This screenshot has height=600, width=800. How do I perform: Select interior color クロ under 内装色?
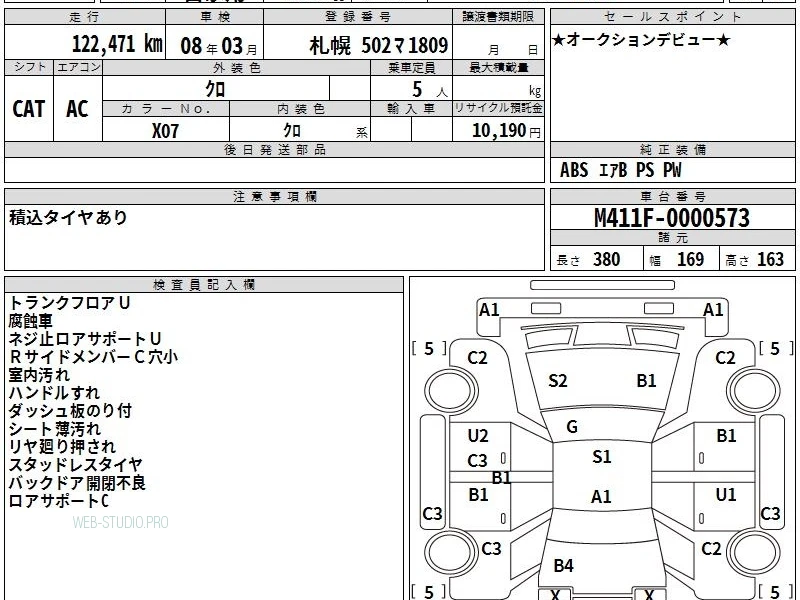coord(292,131)
